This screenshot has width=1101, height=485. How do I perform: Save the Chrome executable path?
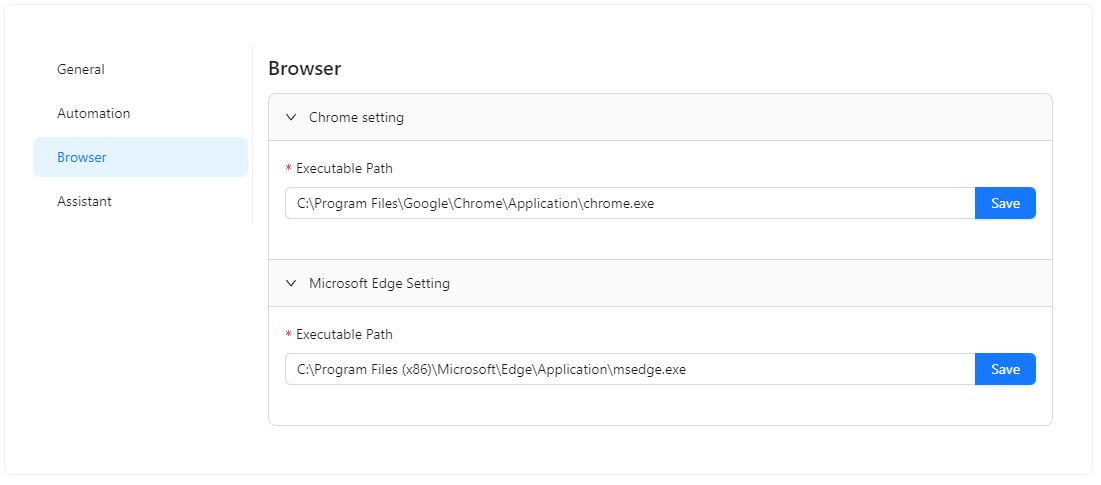[1005, 203]
